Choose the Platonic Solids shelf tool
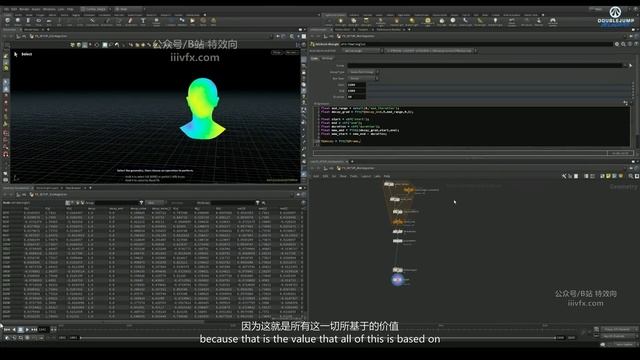This screenshot has height=360, width=640. coord(156,21)
